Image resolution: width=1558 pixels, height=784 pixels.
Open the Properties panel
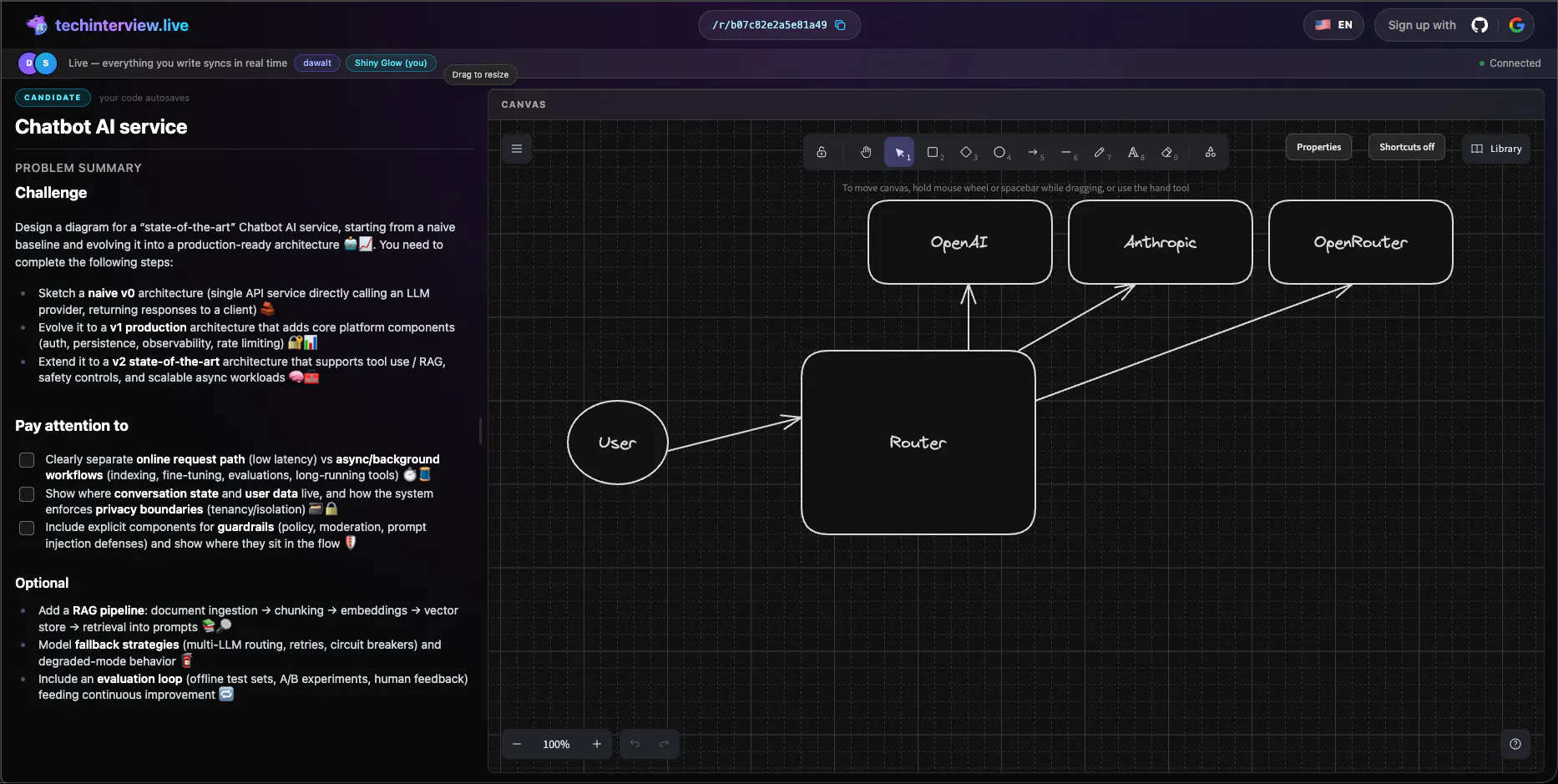1319,147
